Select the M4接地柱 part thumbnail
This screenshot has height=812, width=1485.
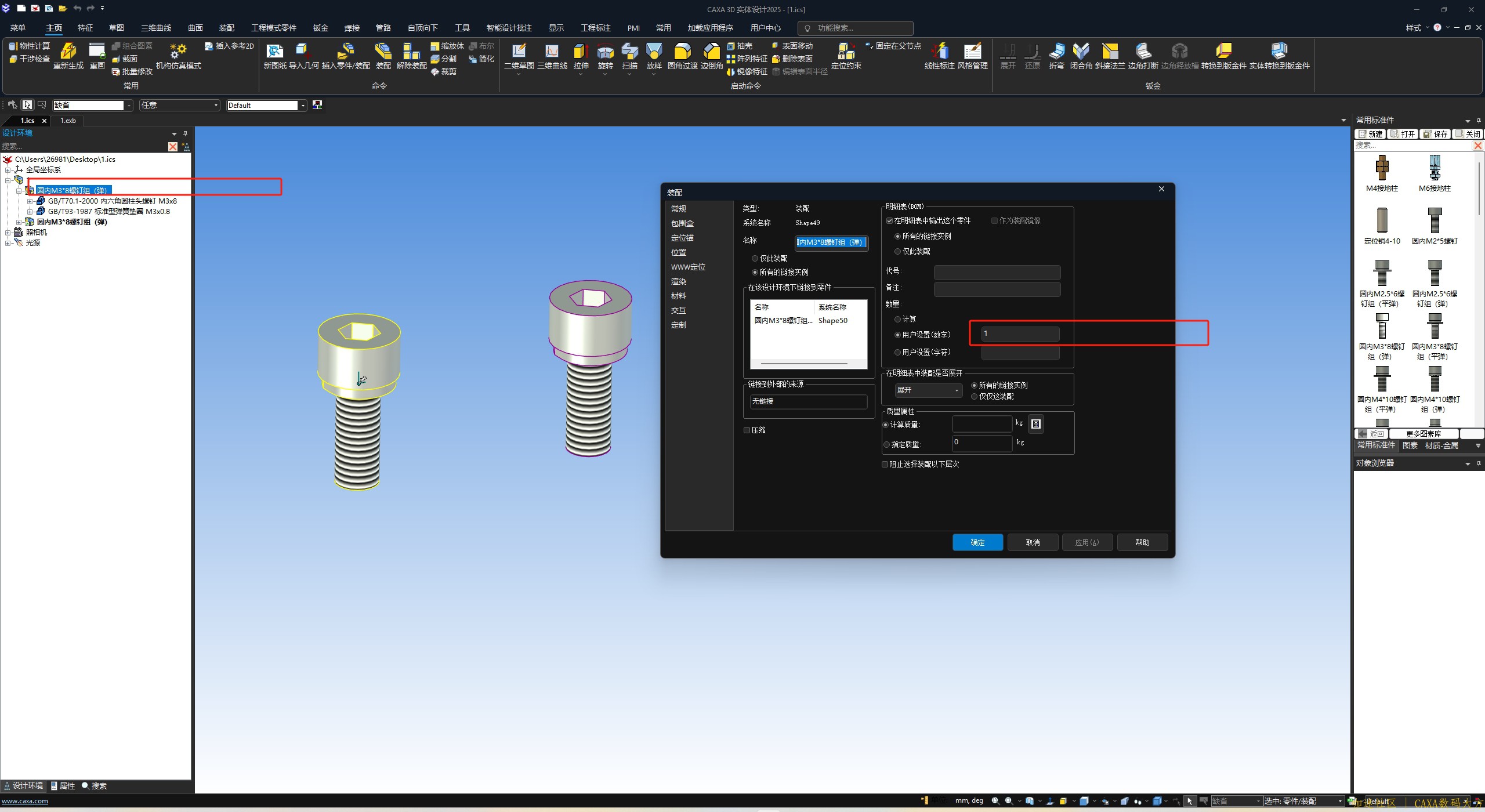(x=1382, y=168)
